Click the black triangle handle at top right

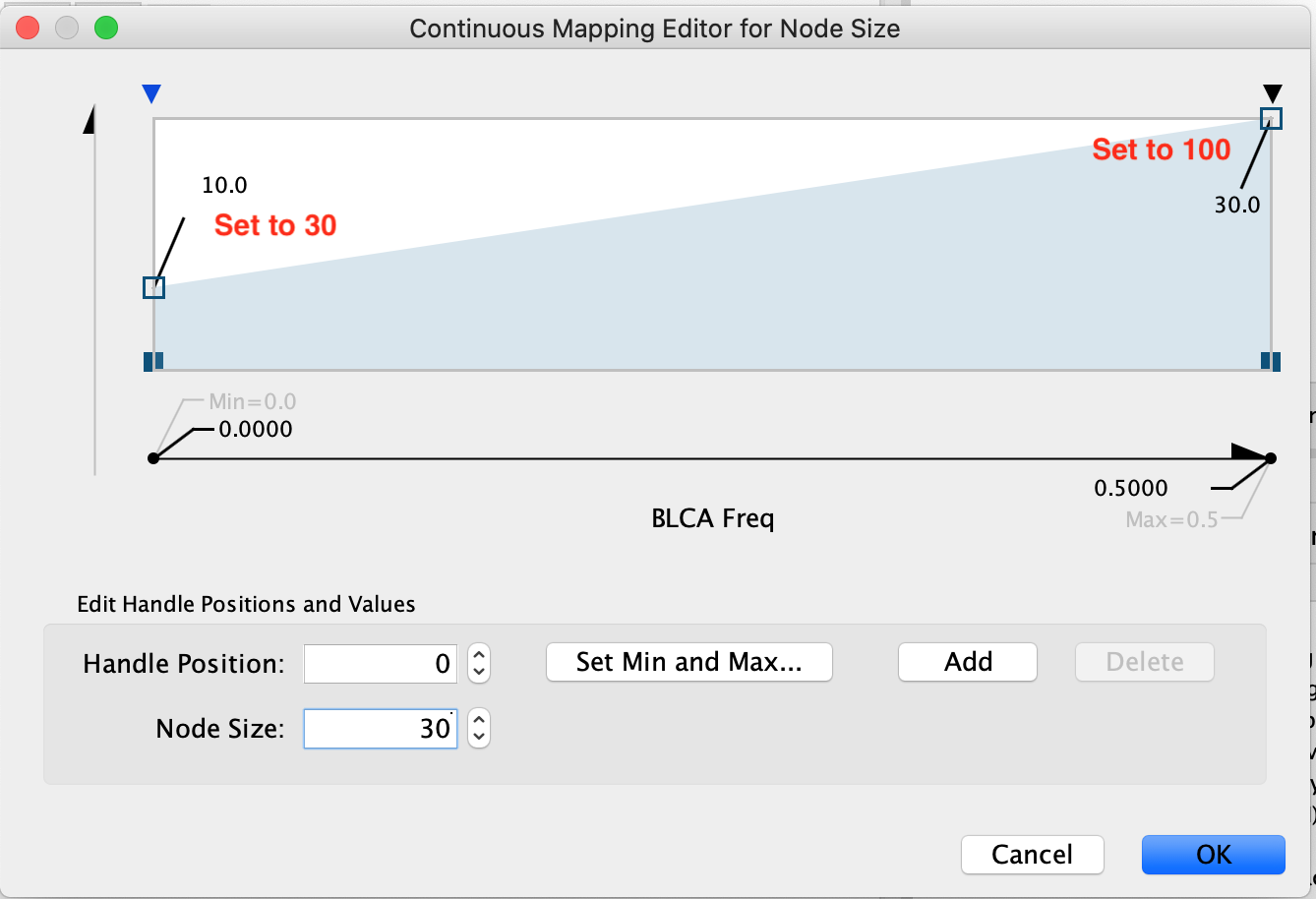click(1272, 94)
